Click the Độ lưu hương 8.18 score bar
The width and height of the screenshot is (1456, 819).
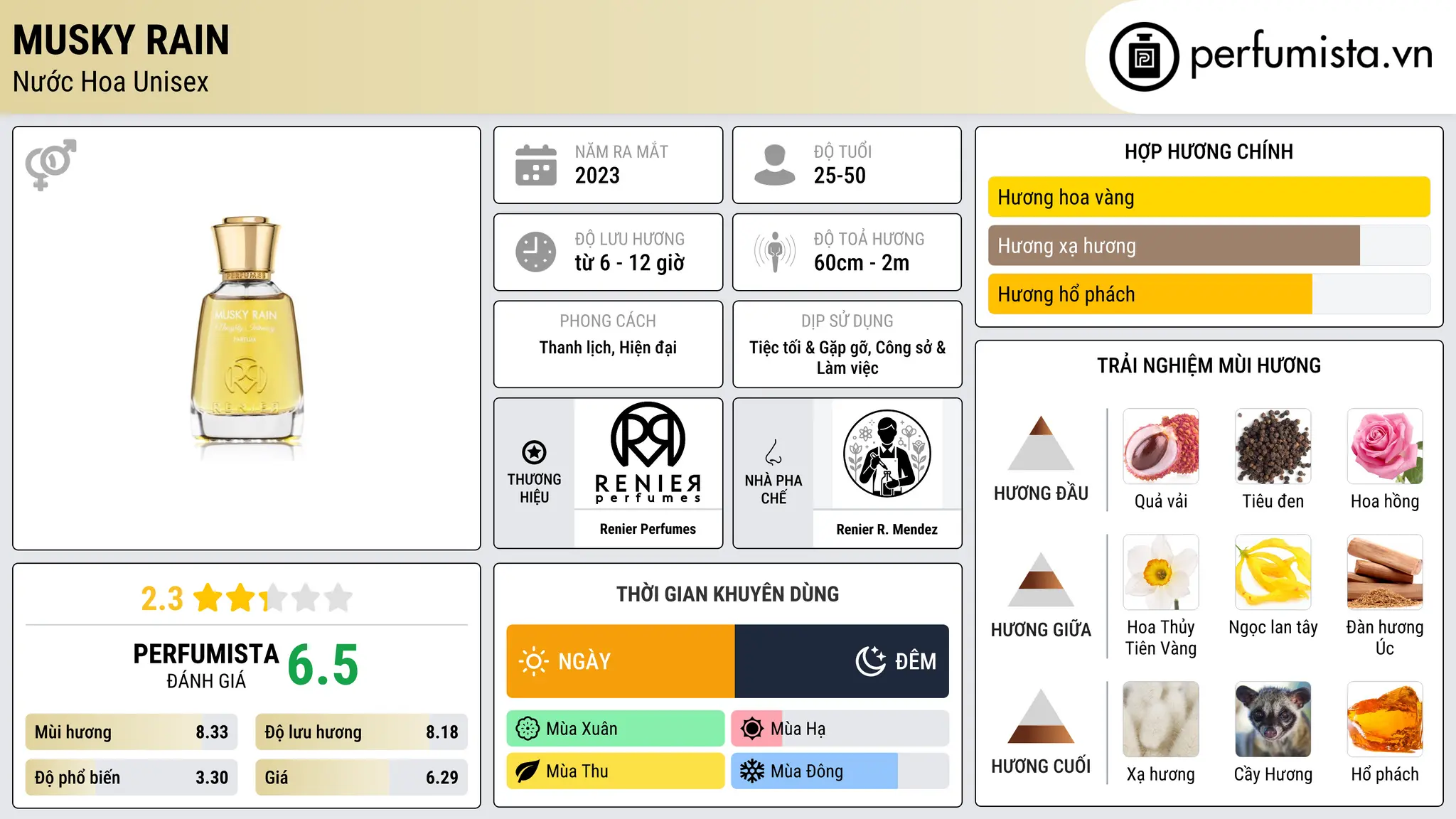point(361,732)
